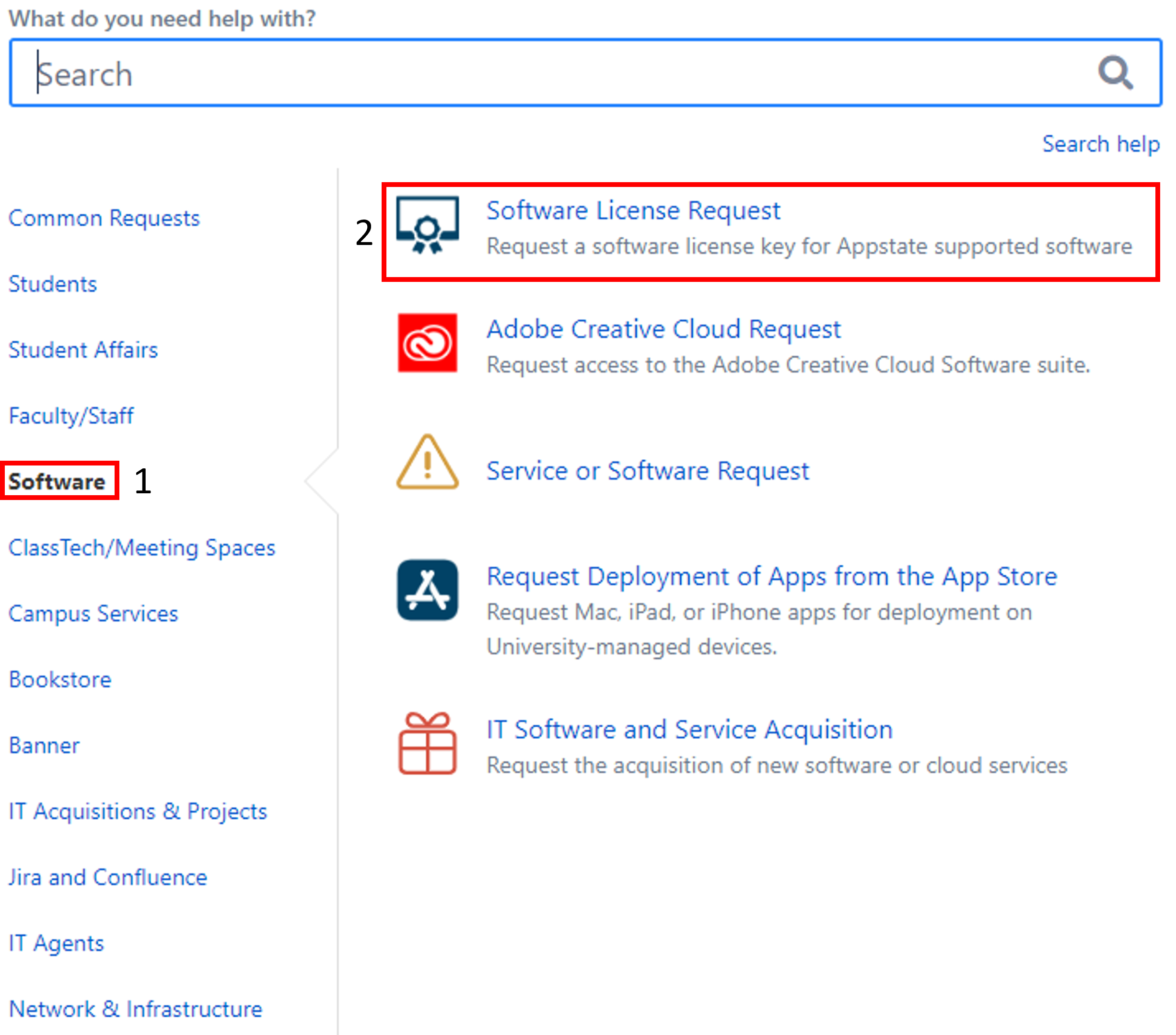Image resolution: width=1176 pixels, height=1035 pixels.
Task: Click the Software License Request certificate icon
Action: (x=427, y=225)
